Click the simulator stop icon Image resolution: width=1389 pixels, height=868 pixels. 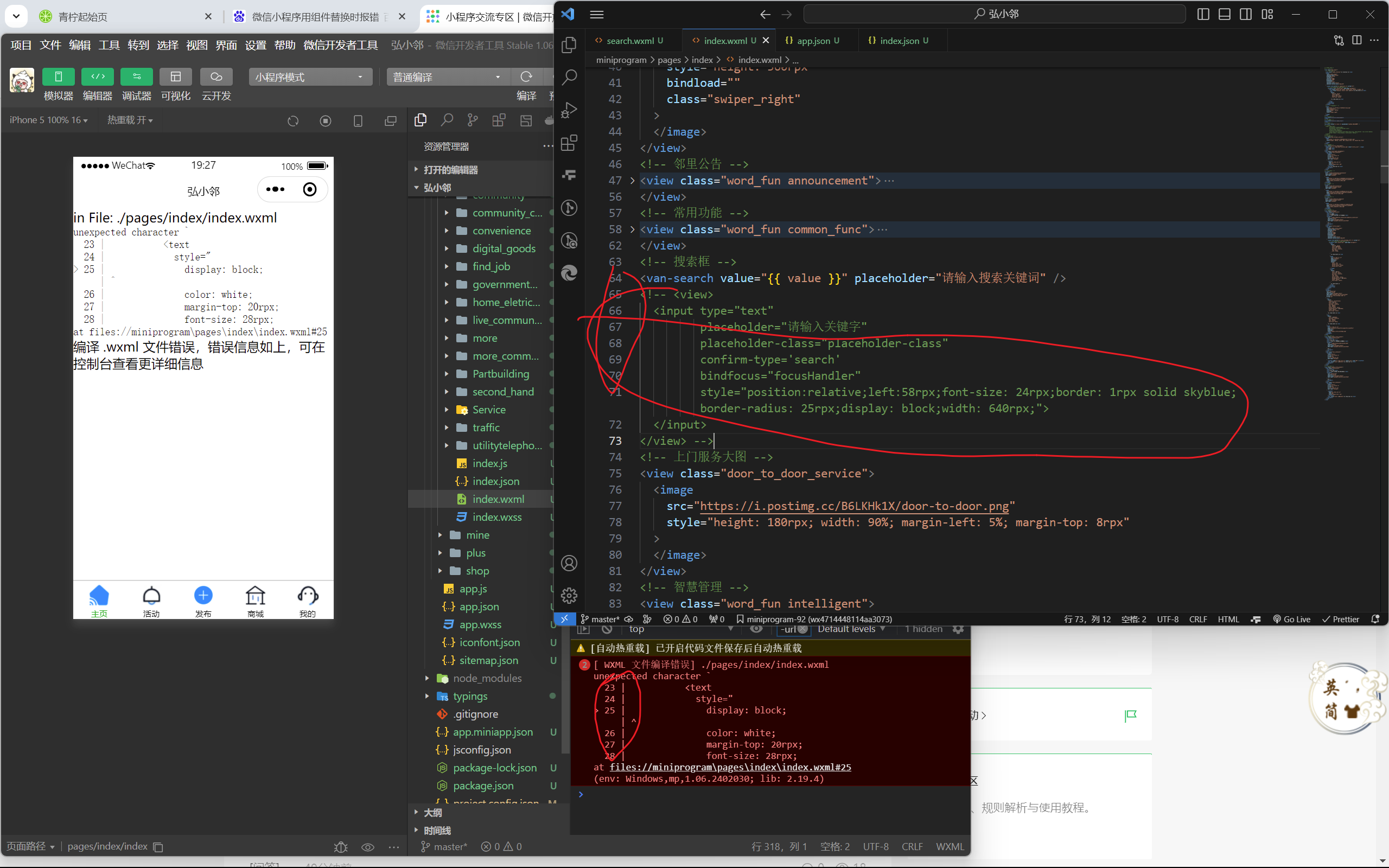326,120
